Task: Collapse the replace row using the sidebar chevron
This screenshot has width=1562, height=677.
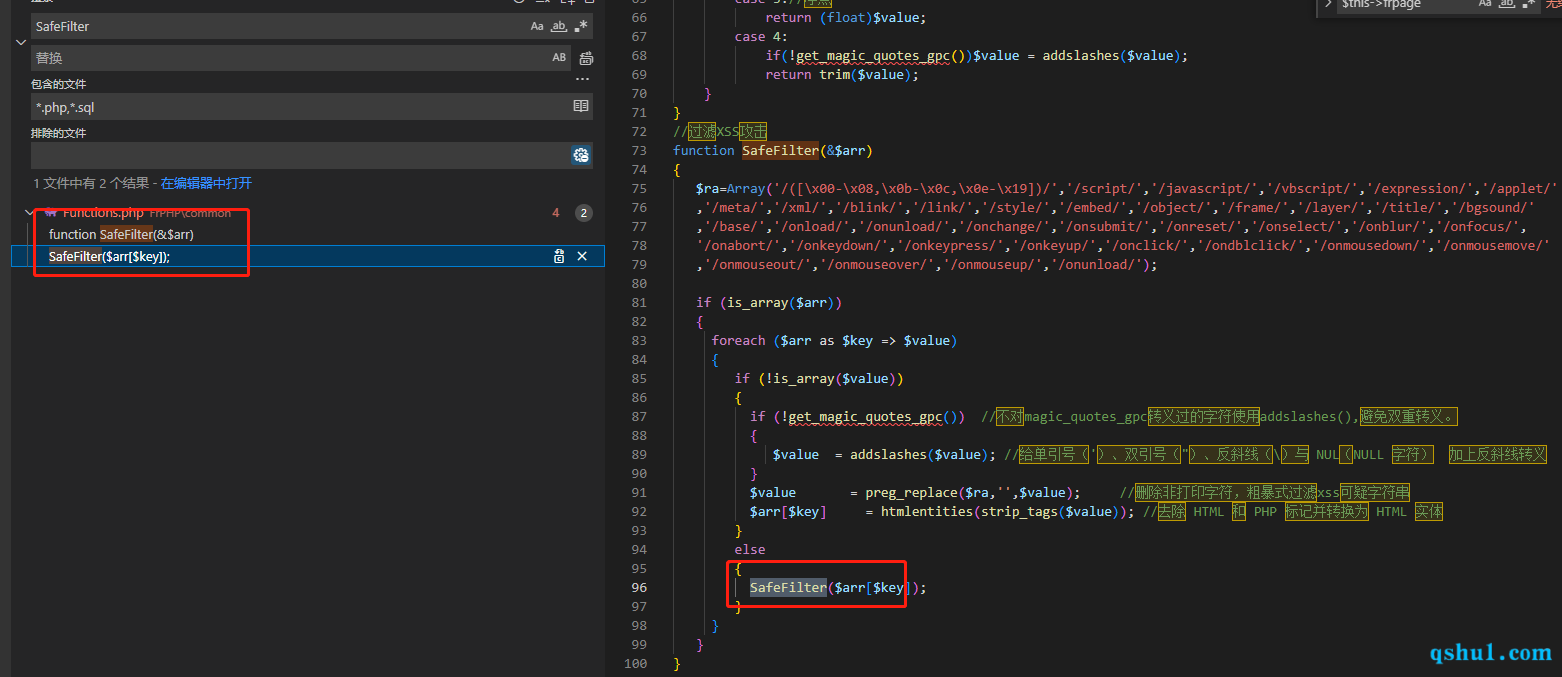Action: [x=21, y=42]
